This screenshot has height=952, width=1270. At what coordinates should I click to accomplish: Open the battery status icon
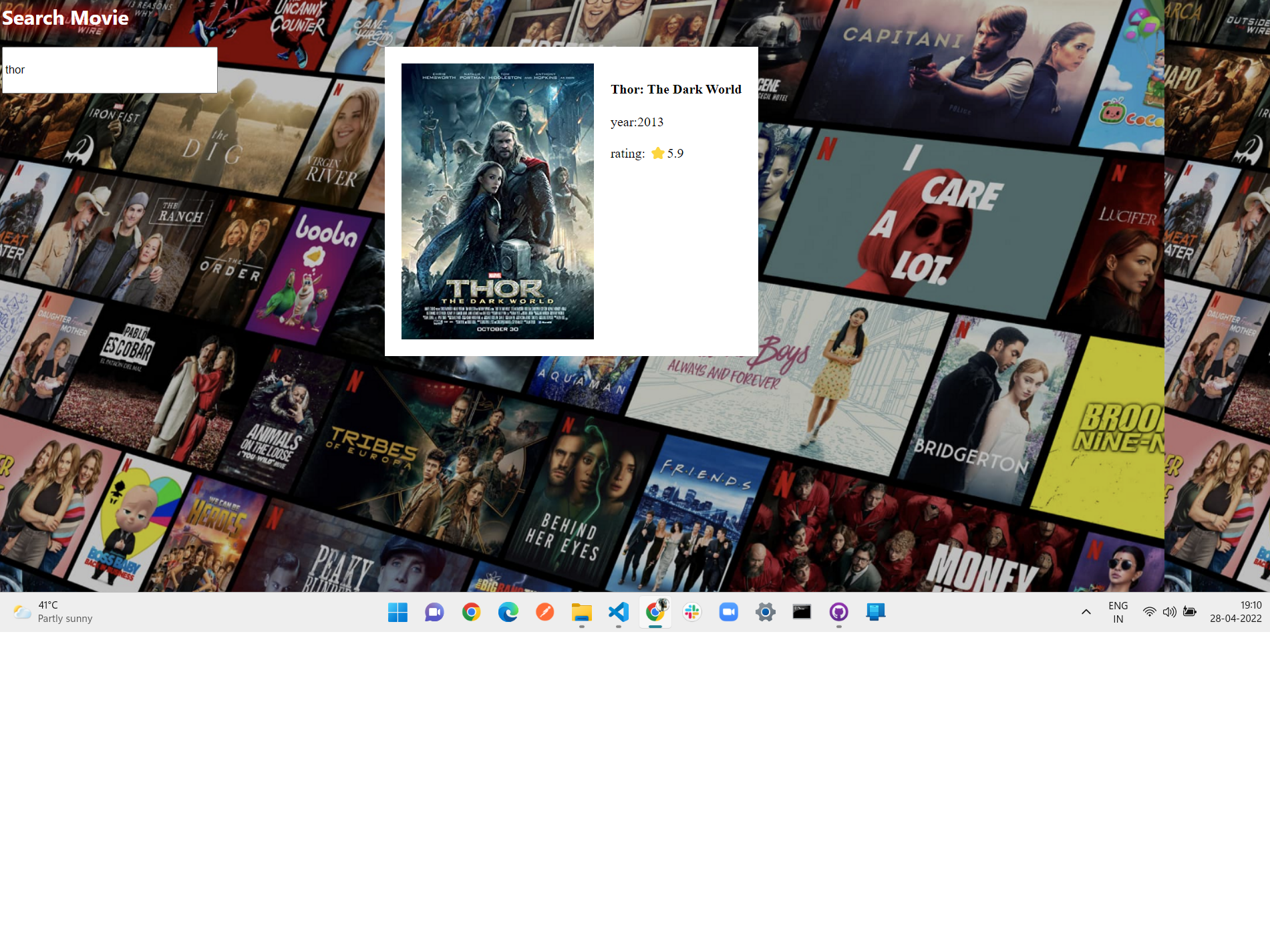[1189, 612]
